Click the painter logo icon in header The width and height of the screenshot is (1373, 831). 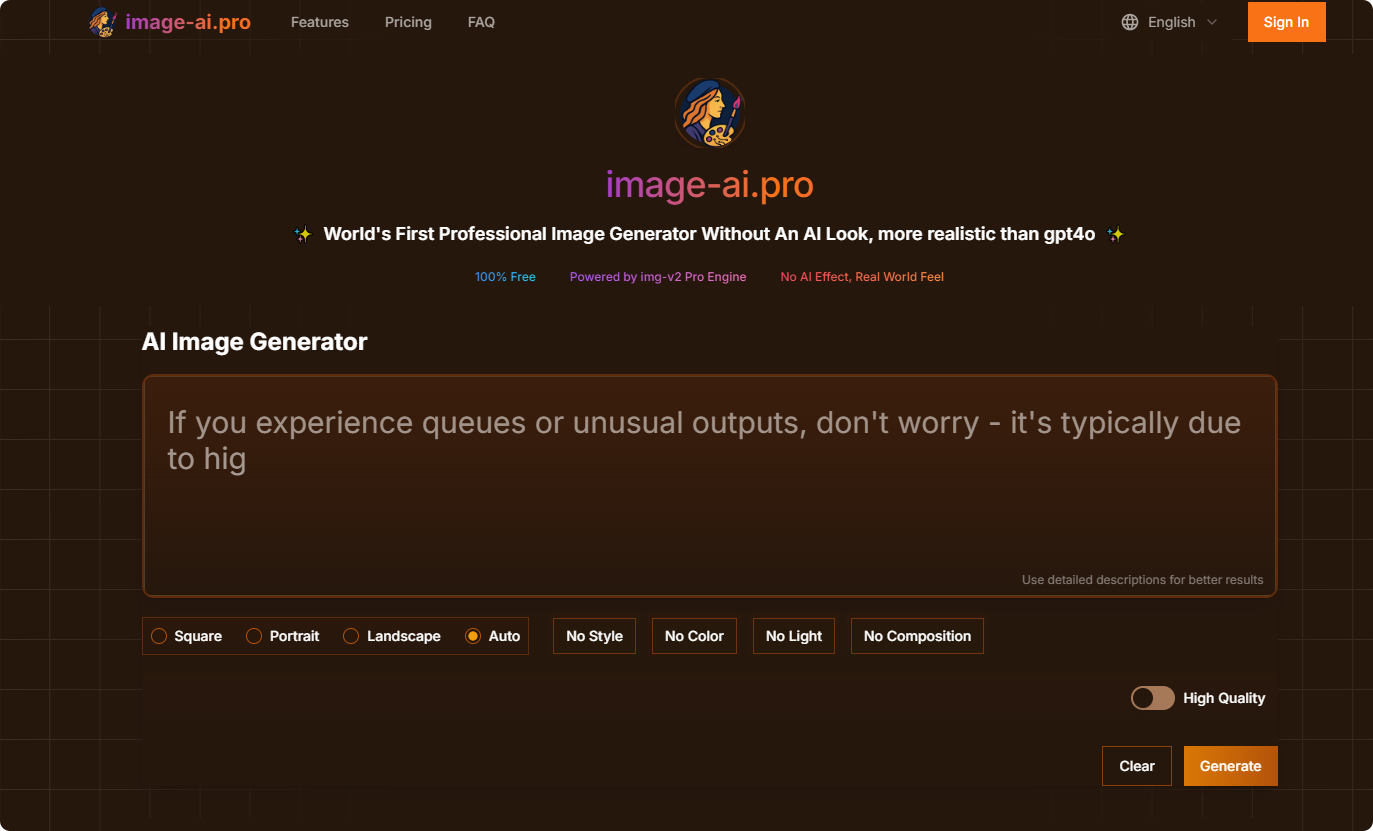tap(103, 22)
